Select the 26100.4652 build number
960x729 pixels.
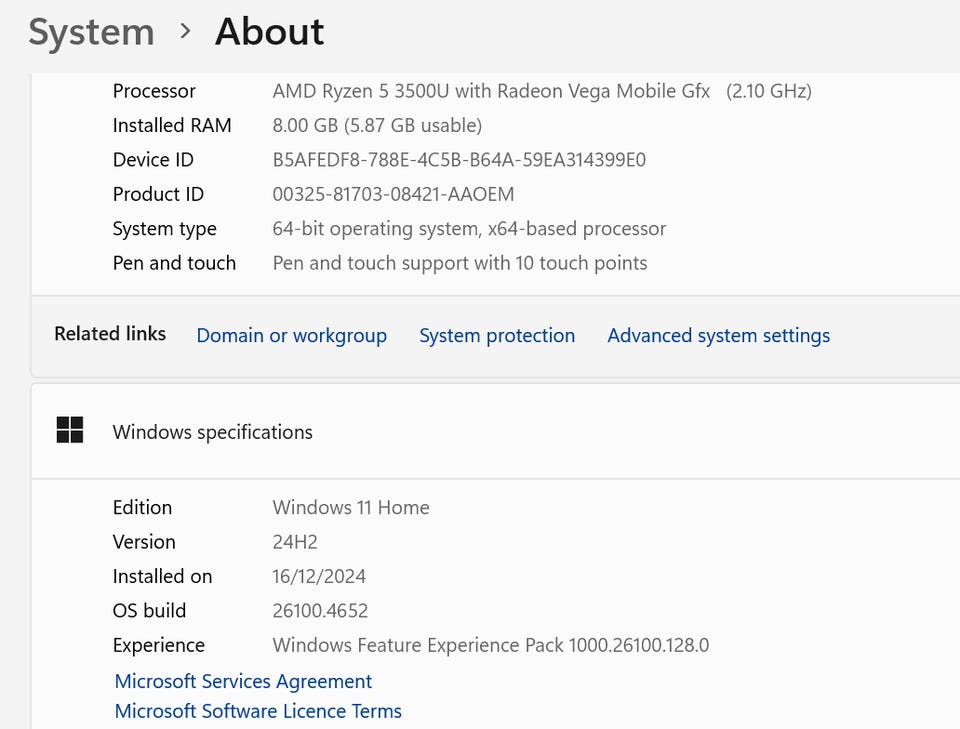point(320,610)
